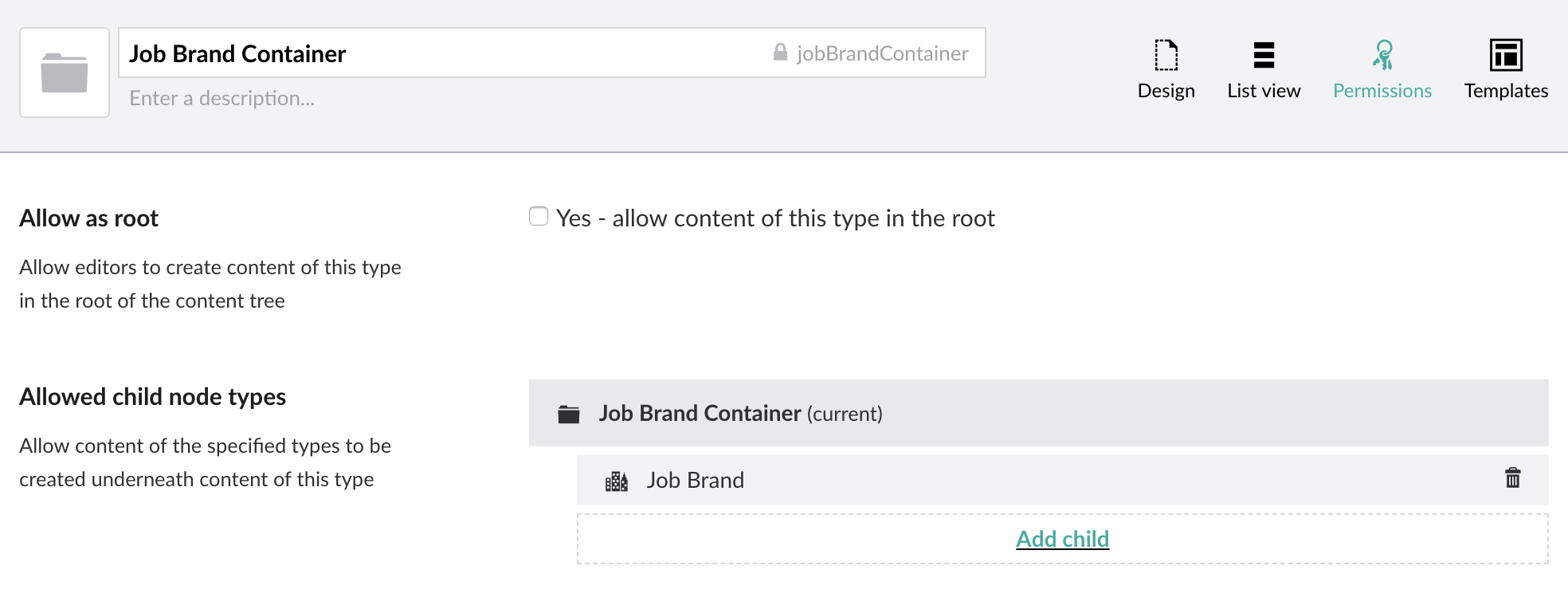Switch to the Design tab label
Viewport: 1568px width, 609px height.
click(x=1166, y=91)
